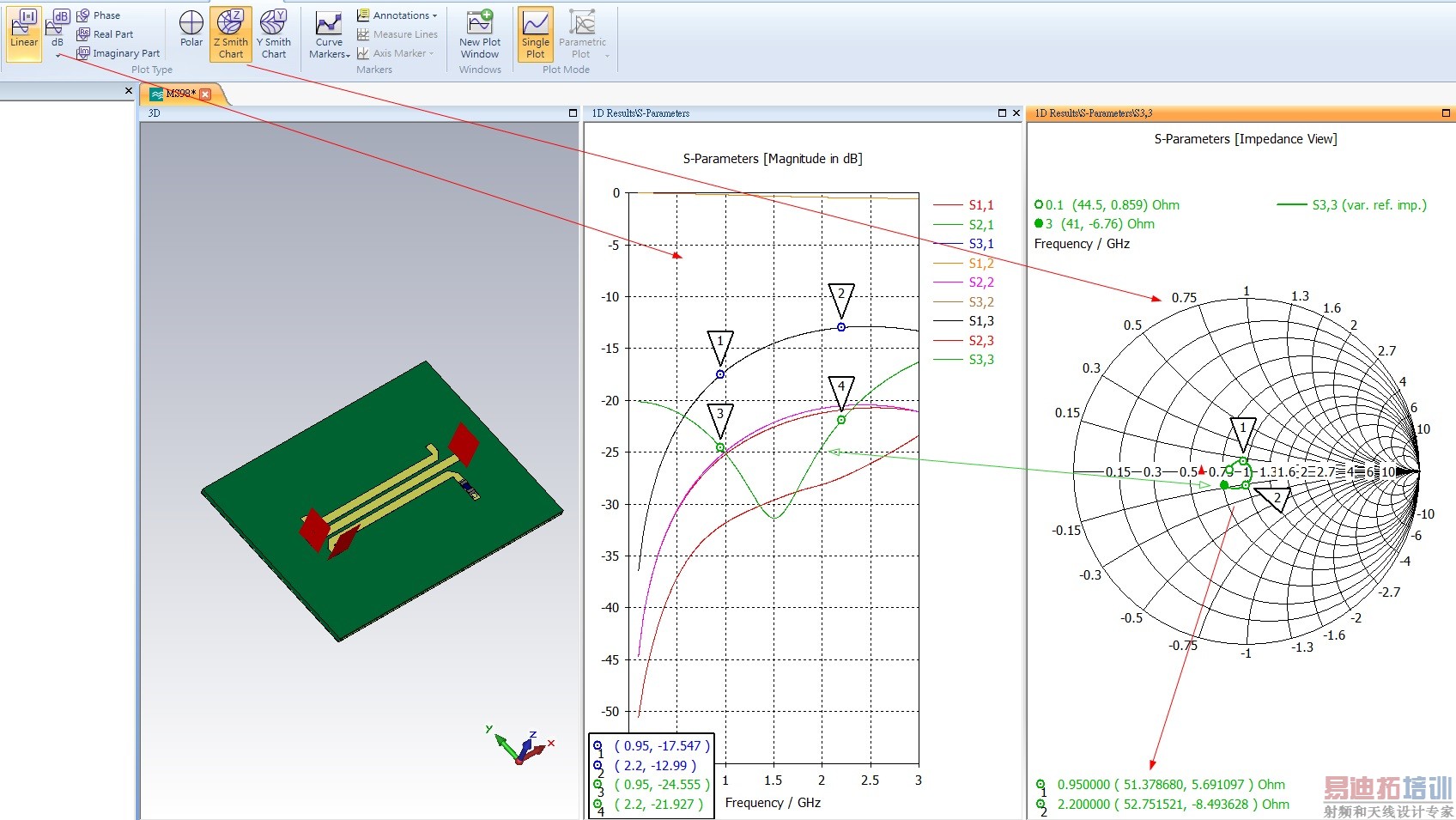The height and width of the screenshot is (820, 1456).
Task: Open the Curve Markers menu
Action: coord(330,36)
